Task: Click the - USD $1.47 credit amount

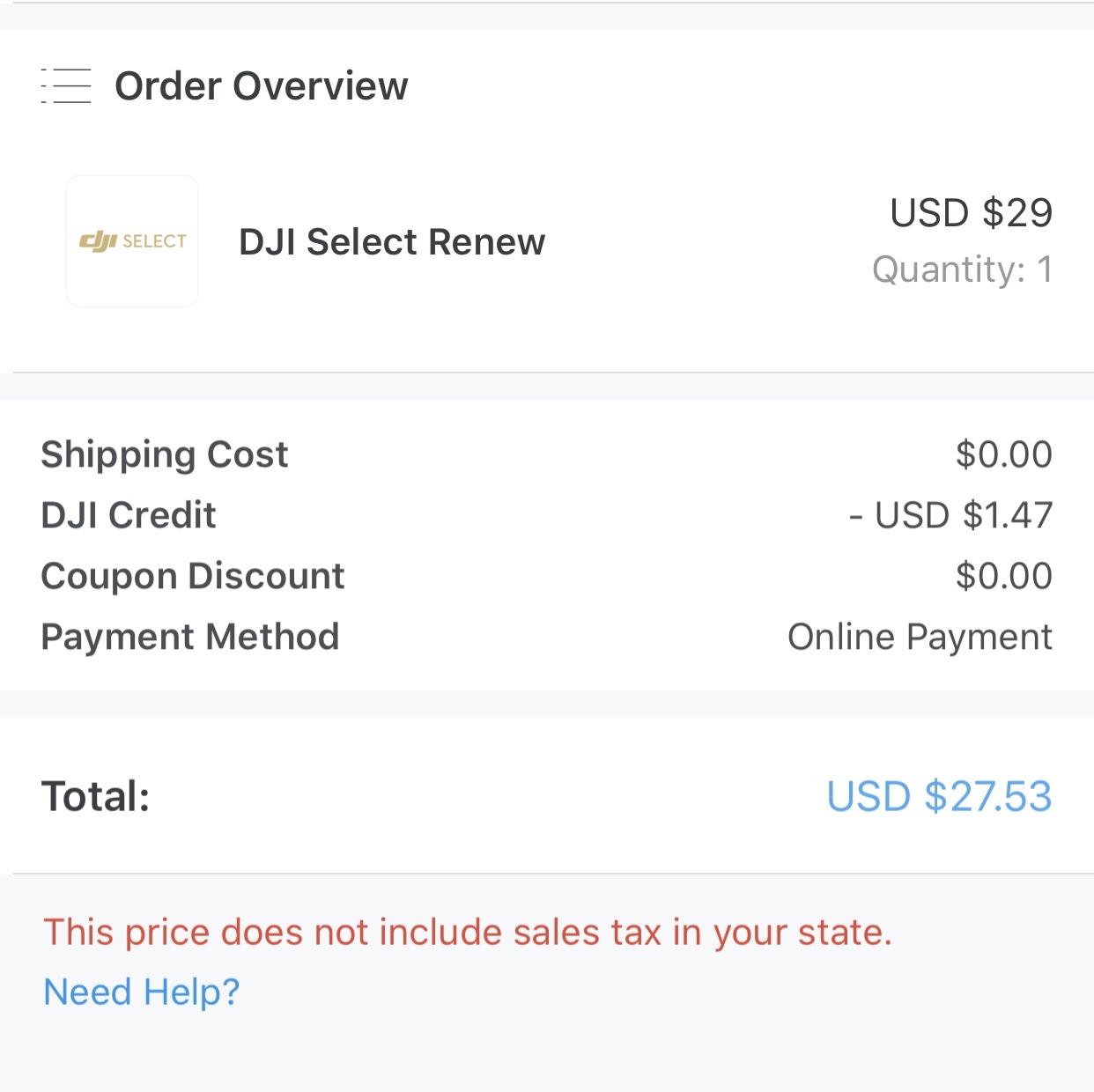Action: click(x=950, y=515)
